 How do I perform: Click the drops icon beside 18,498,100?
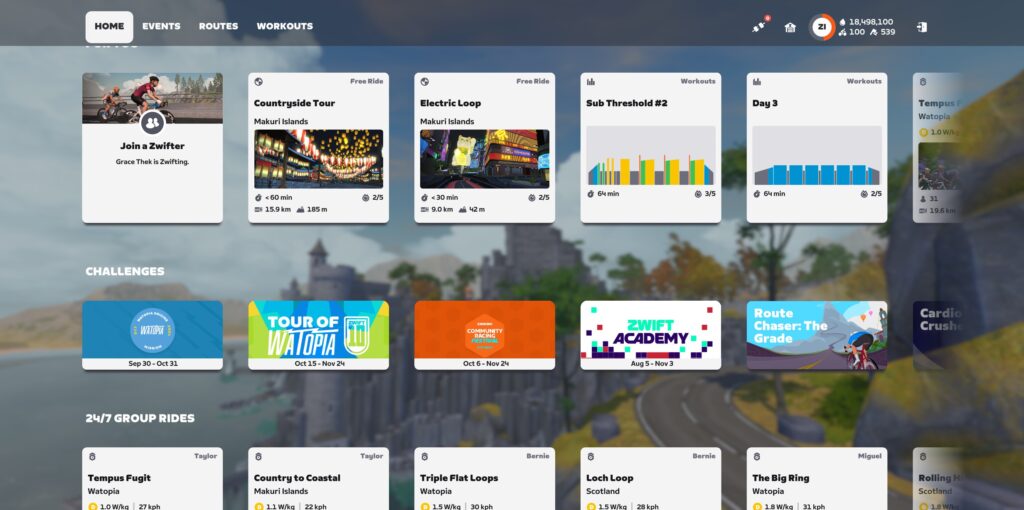(842, 22)
